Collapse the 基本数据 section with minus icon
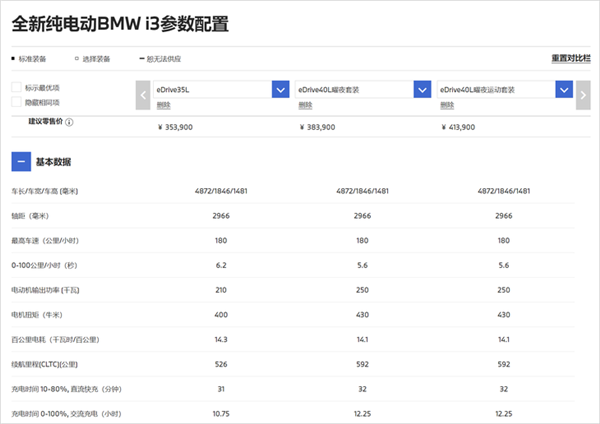This screenshot has height=424, width=600. tap(20, 161)
